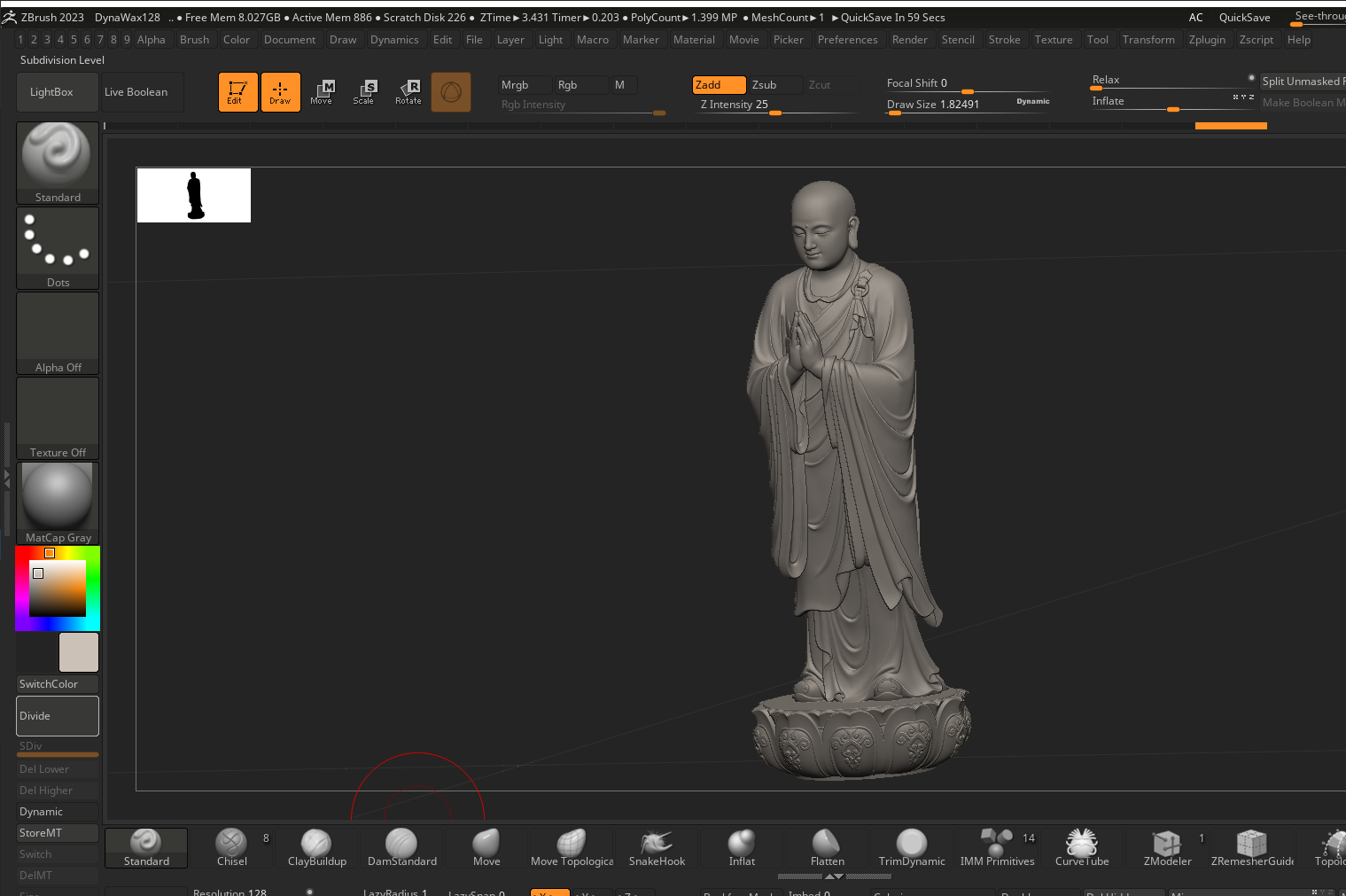
Task: Select the ZModeler brush
Action: click(x=1167, y=847)
